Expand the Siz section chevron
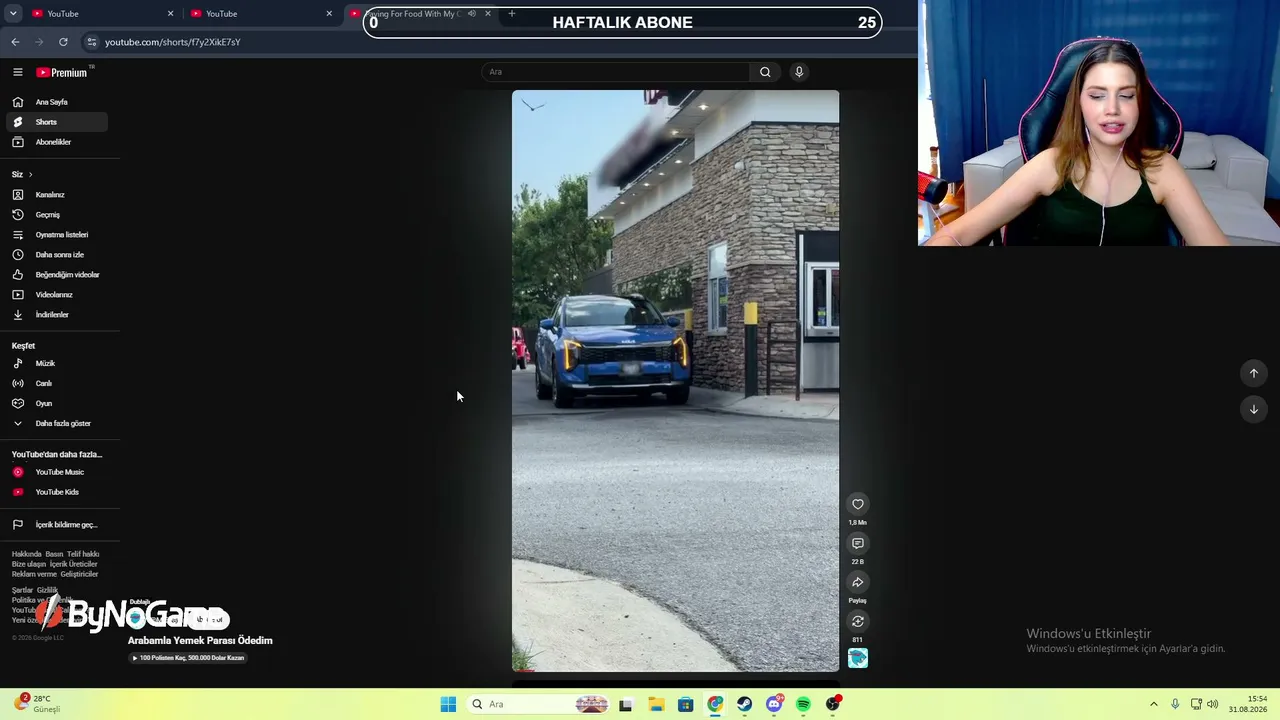The height and width of the screenshot is (720, 1280). coord(30,175)
